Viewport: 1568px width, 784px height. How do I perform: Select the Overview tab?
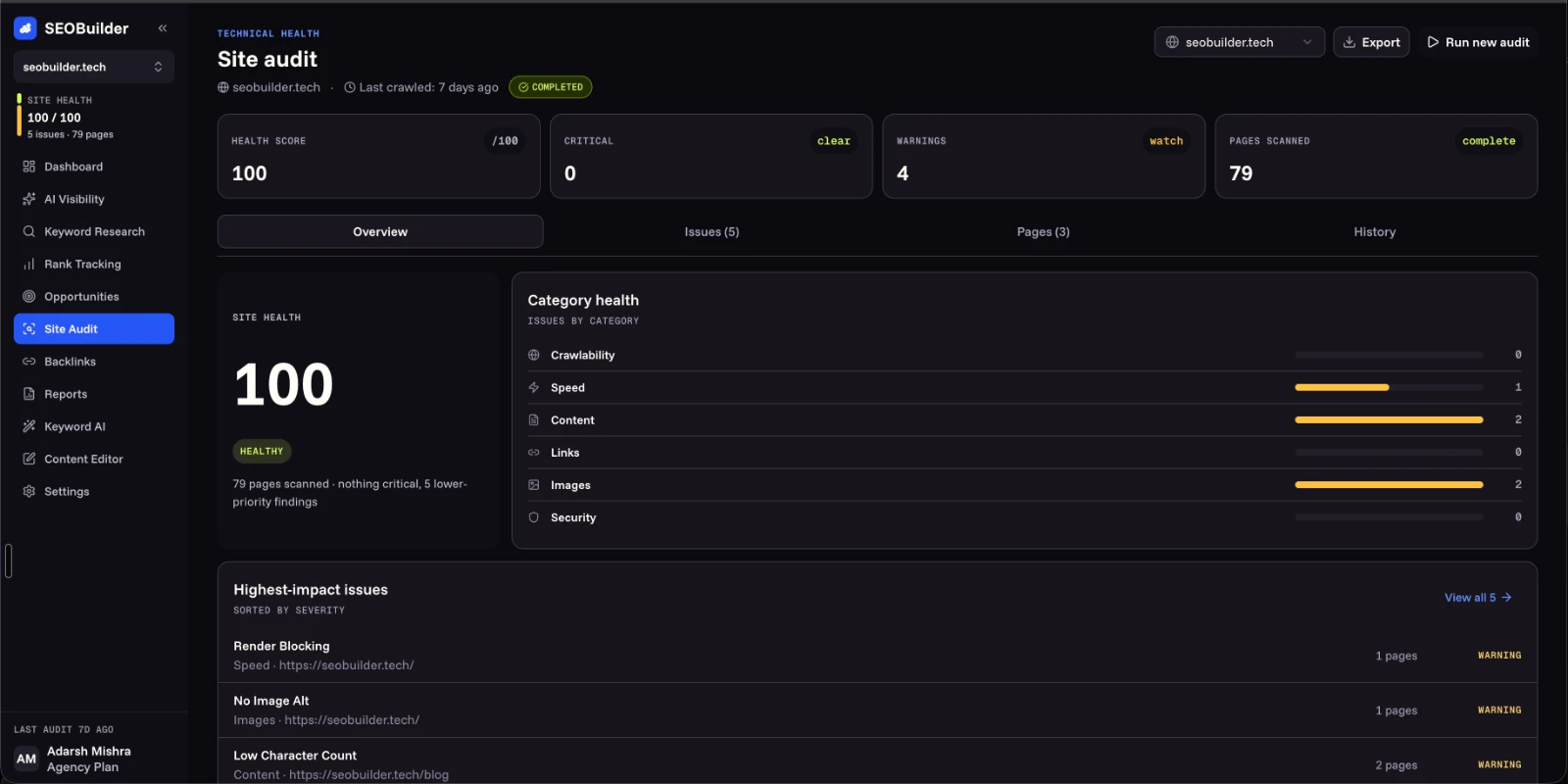click(380, 231)
